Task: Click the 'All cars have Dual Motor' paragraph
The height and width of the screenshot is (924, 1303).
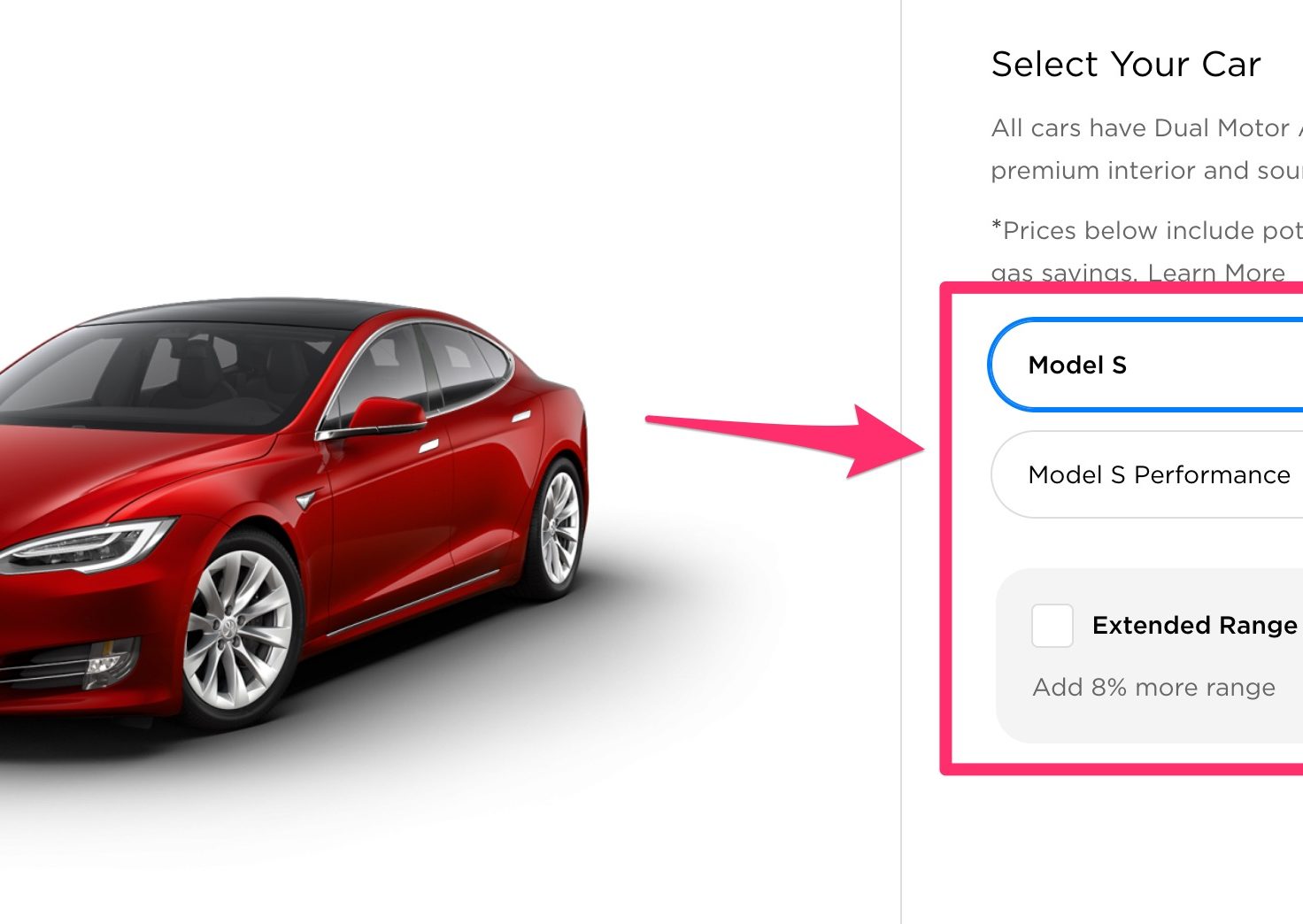Action: 1147,149
